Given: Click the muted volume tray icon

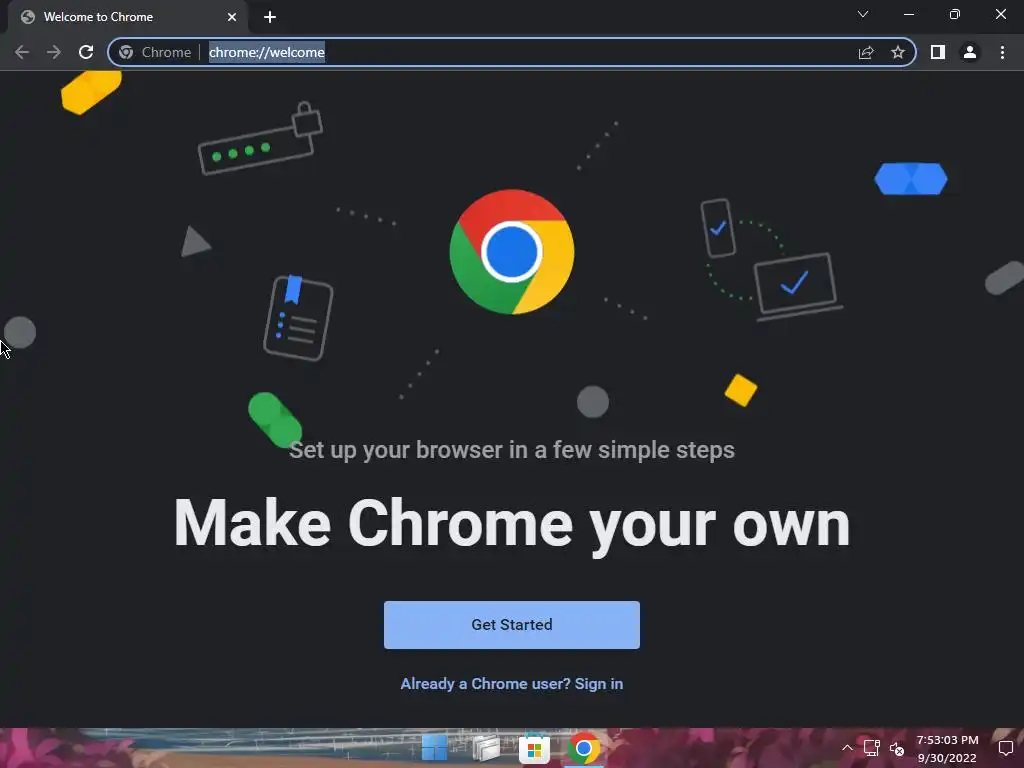Looking at the screenshot, I should pyautogui.click(x=897, y=748).
